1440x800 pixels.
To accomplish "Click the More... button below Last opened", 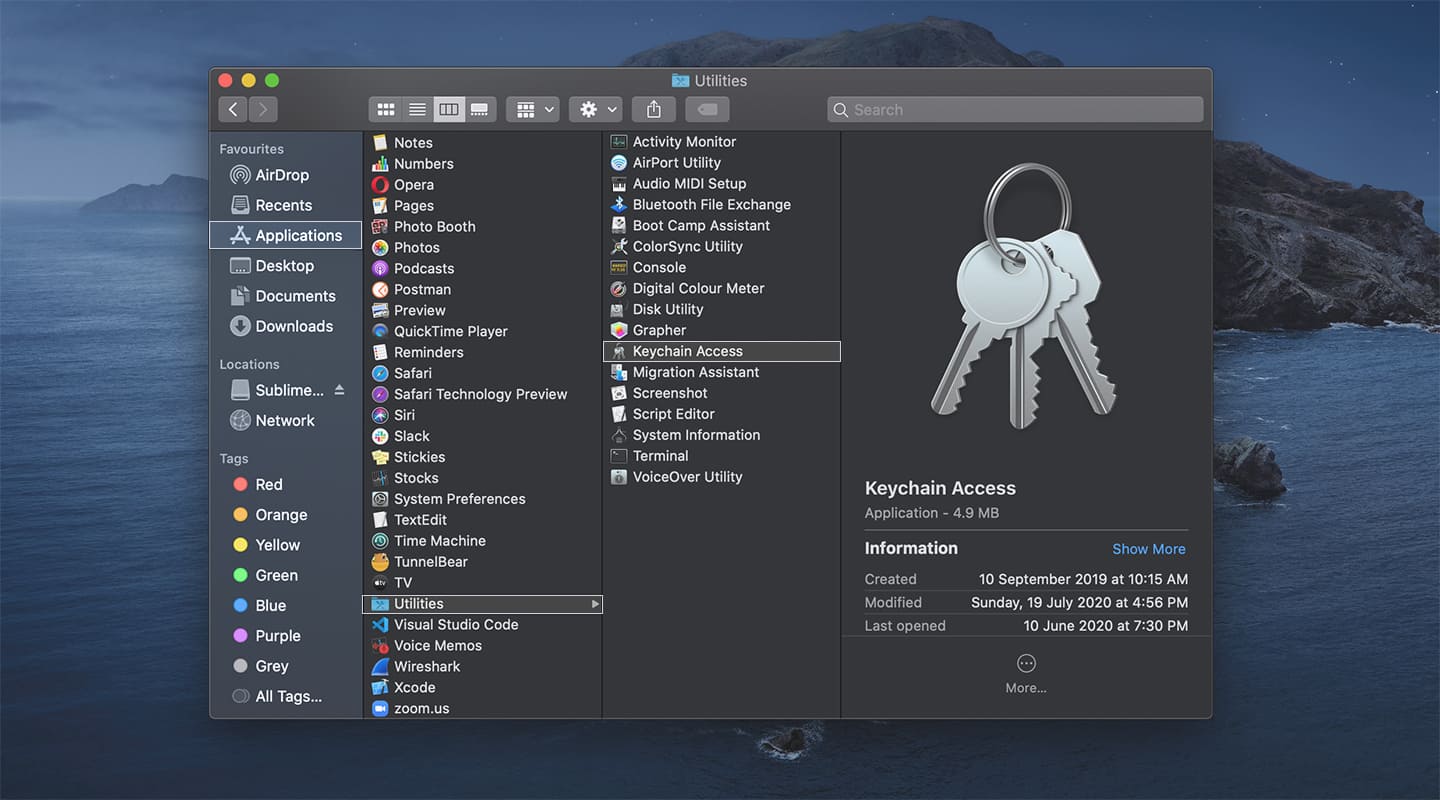I will click(1025, 662).
